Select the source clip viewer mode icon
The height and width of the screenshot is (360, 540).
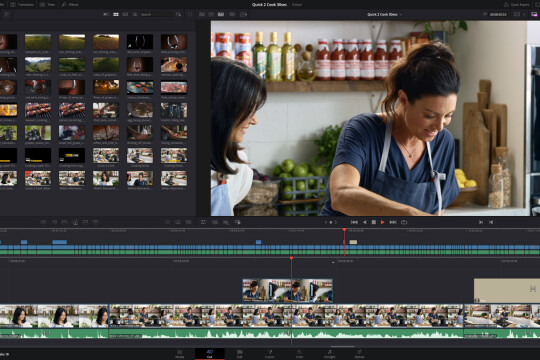(x=202, y=14)
